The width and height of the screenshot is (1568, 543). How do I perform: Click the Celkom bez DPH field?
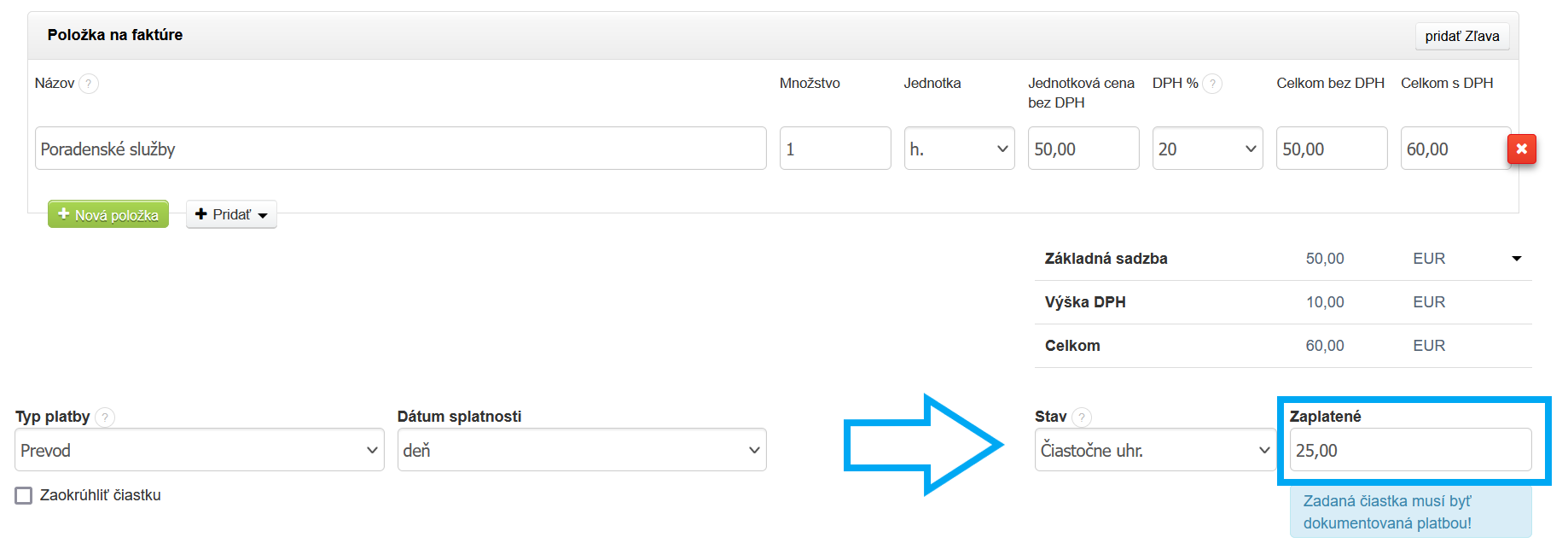tap(1331, 149)
